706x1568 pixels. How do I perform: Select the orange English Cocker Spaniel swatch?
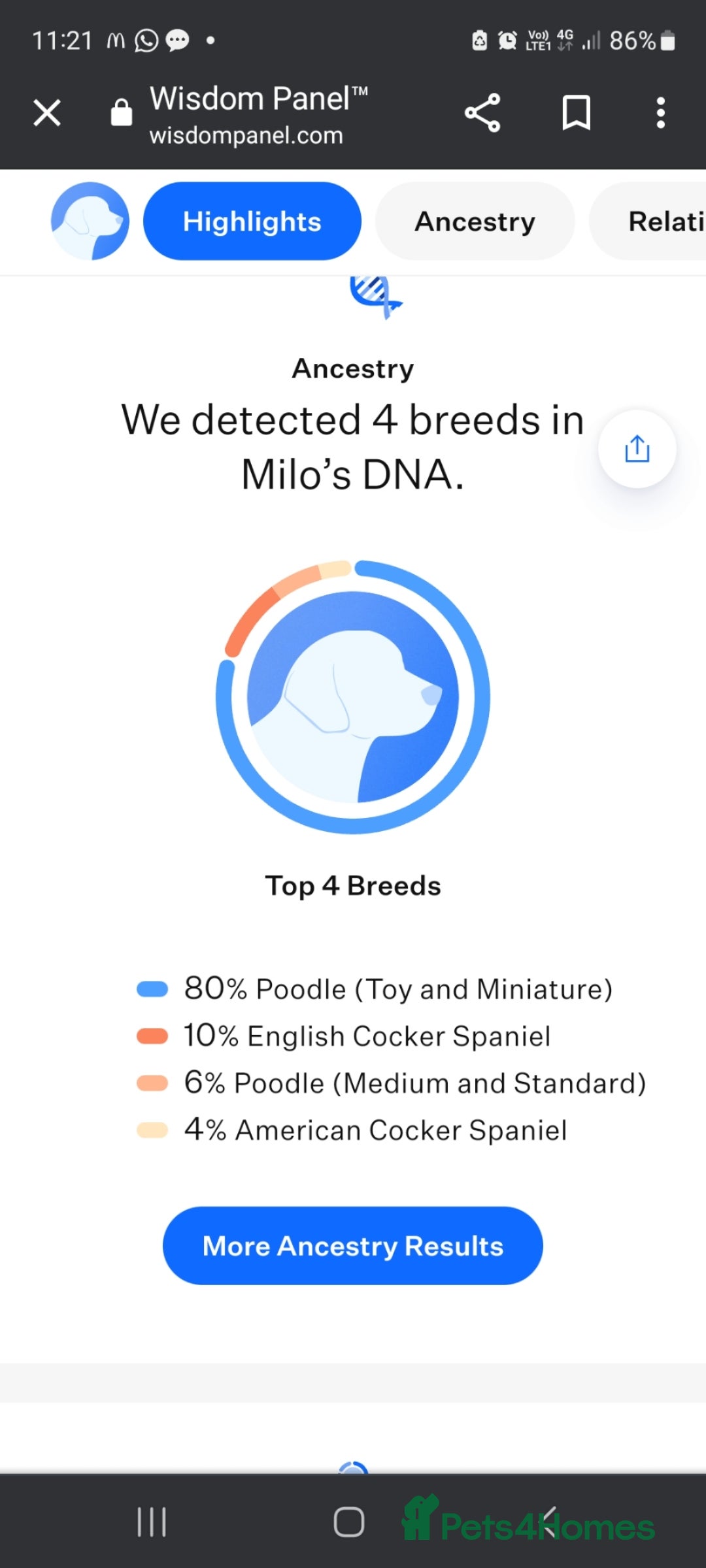click(152, 1036)
